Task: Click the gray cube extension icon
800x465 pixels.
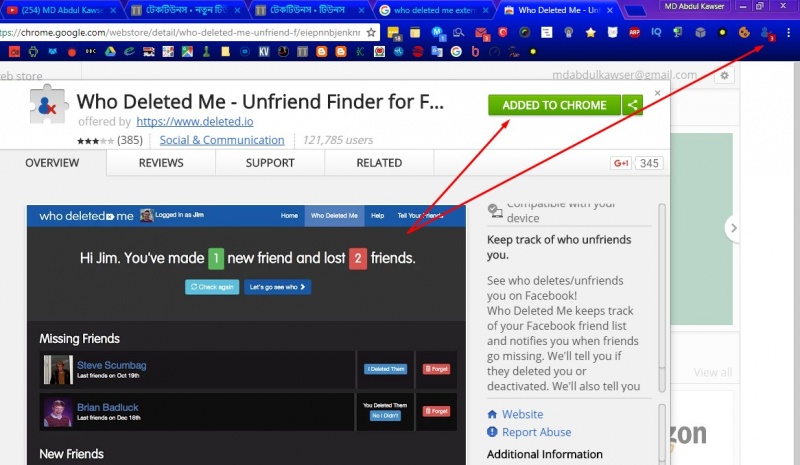Action: 700,33
